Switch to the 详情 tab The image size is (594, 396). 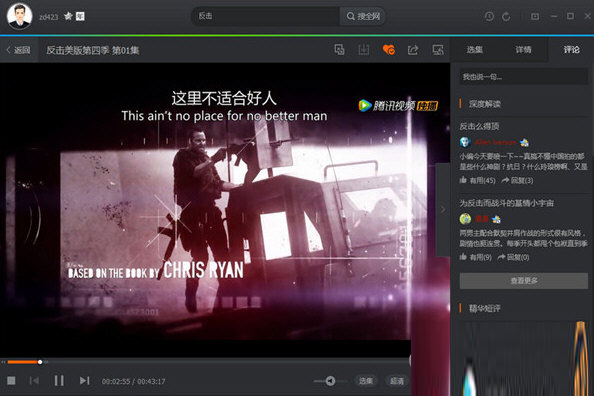click(523, 50)
